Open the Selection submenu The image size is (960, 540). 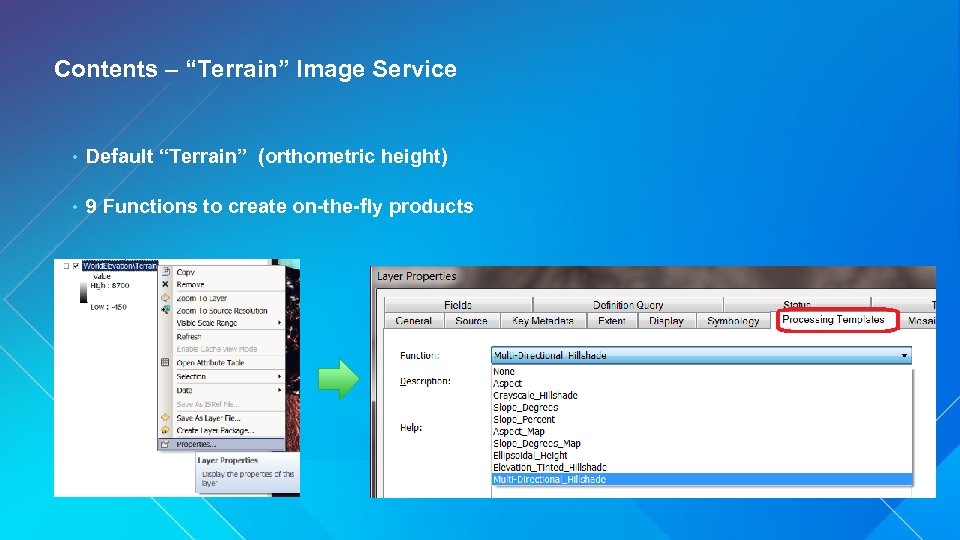pyautogui.click(x=222, y=377)
